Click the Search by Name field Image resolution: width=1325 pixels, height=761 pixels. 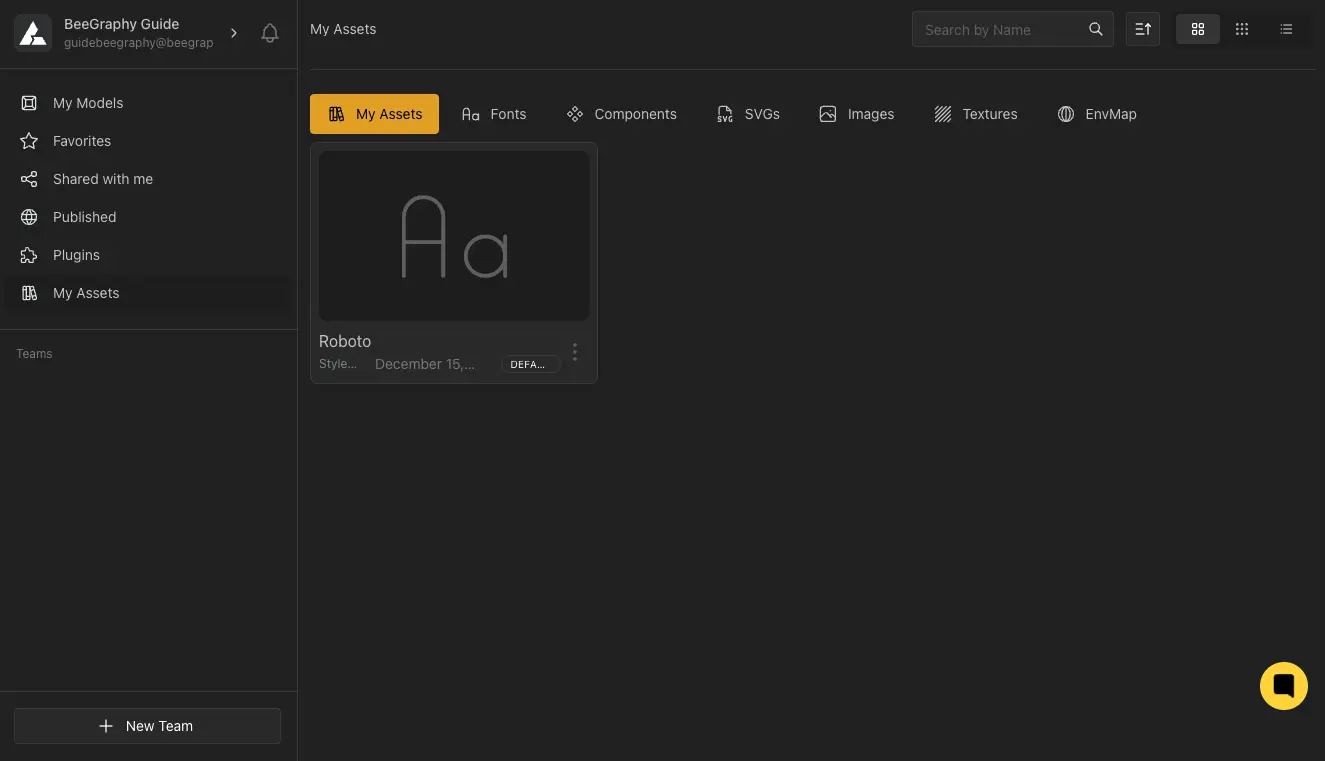tap(1000, 29)
